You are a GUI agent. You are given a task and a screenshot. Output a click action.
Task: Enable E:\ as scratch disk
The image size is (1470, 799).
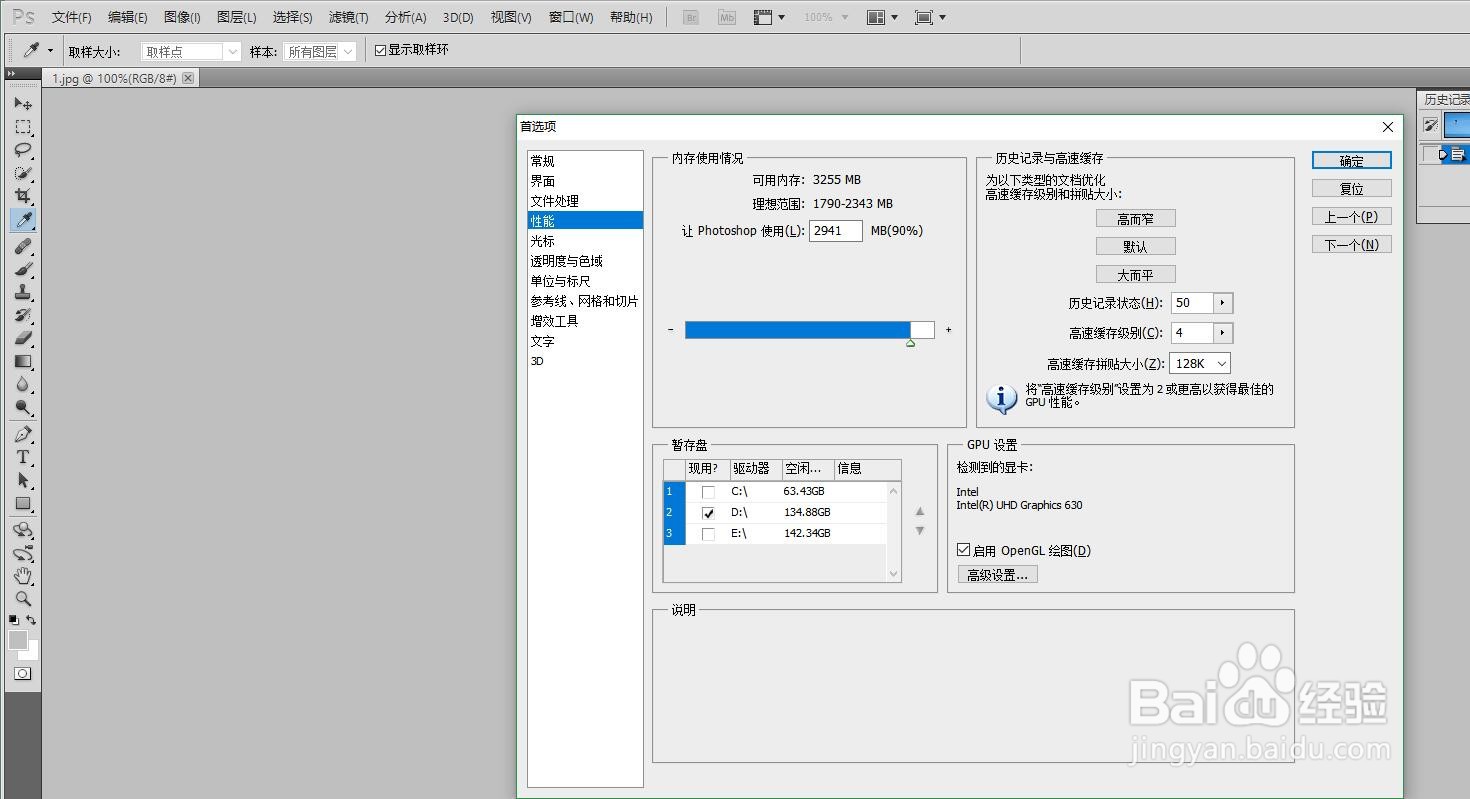(x=708, y=534)
